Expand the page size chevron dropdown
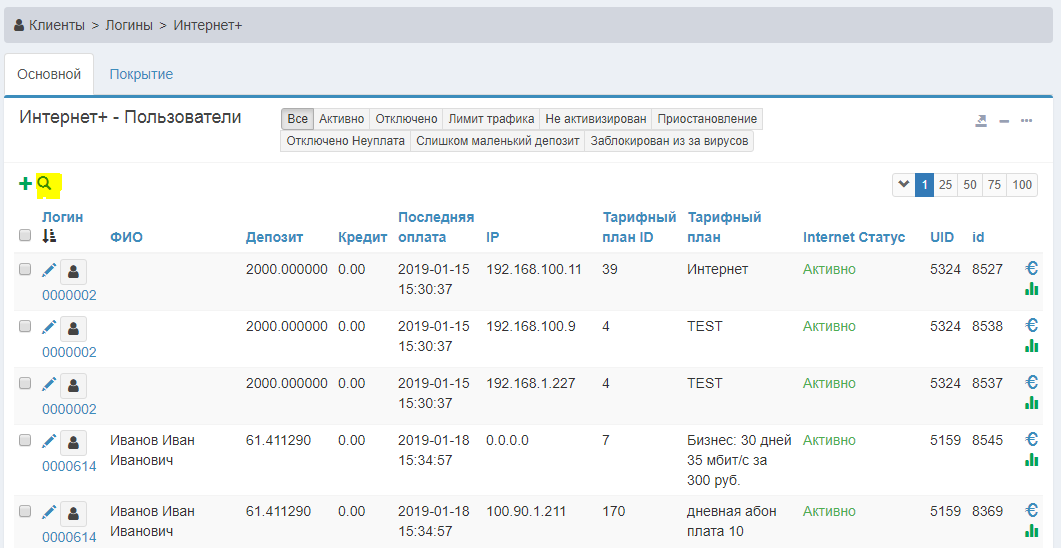Image resolution: width=1061 pixels, height=548 pixels. [904, 185]
